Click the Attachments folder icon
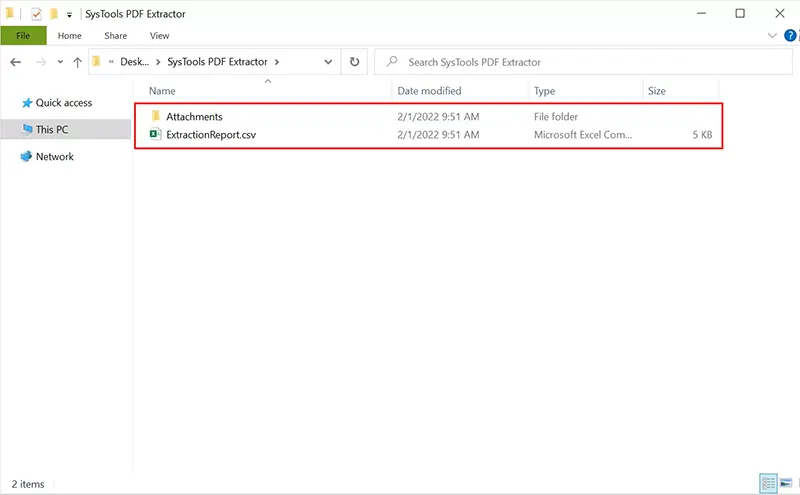This screenshot has width=800, height=495. (156, 116)
